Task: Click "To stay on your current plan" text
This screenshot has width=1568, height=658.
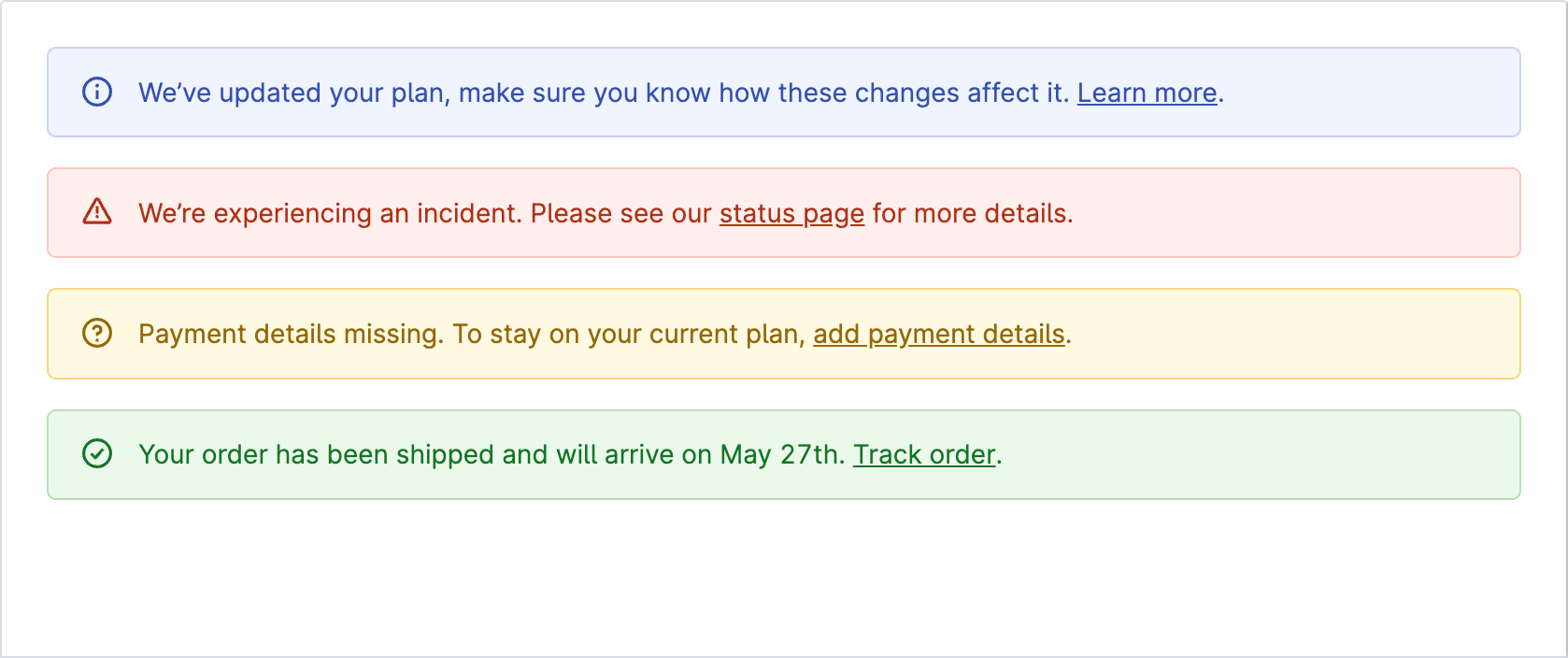Action: click(629, 334)
